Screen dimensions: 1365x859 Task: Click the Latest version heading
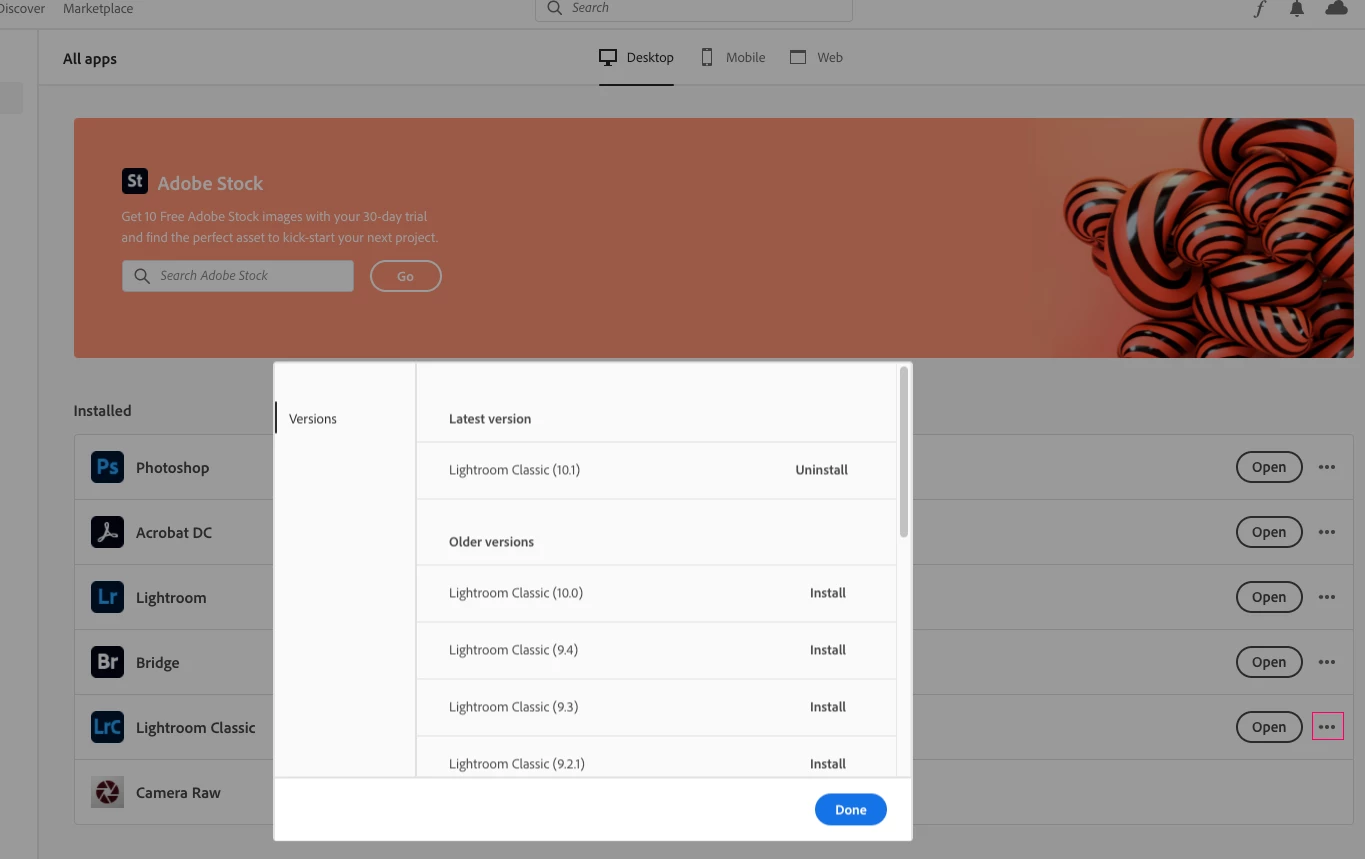pos(490,419)
